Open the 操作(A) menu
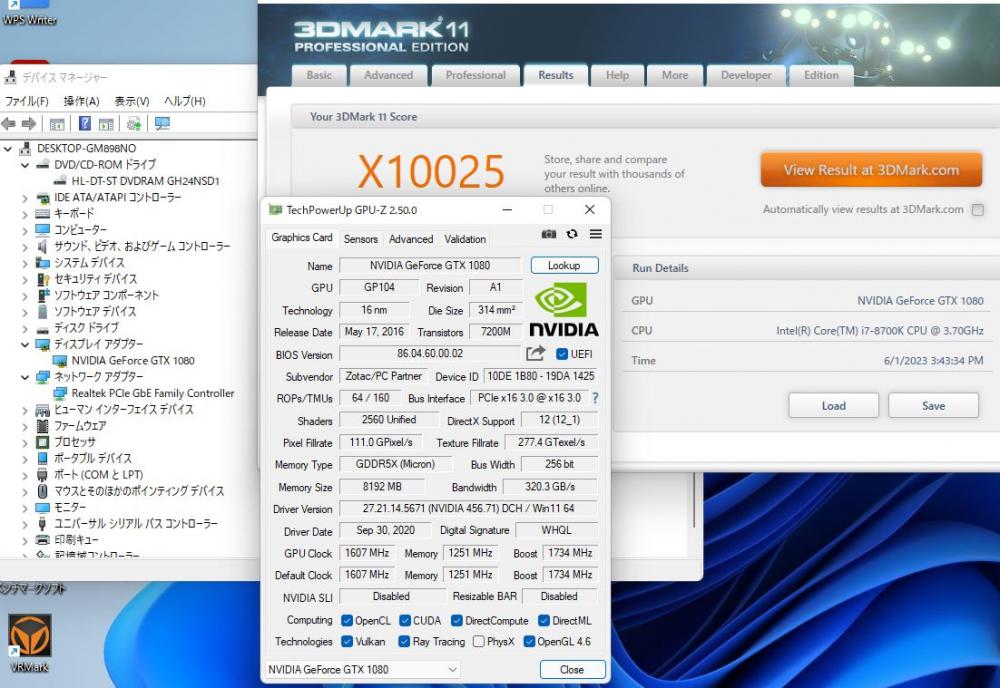1000x688 pixels. [82, 101]
